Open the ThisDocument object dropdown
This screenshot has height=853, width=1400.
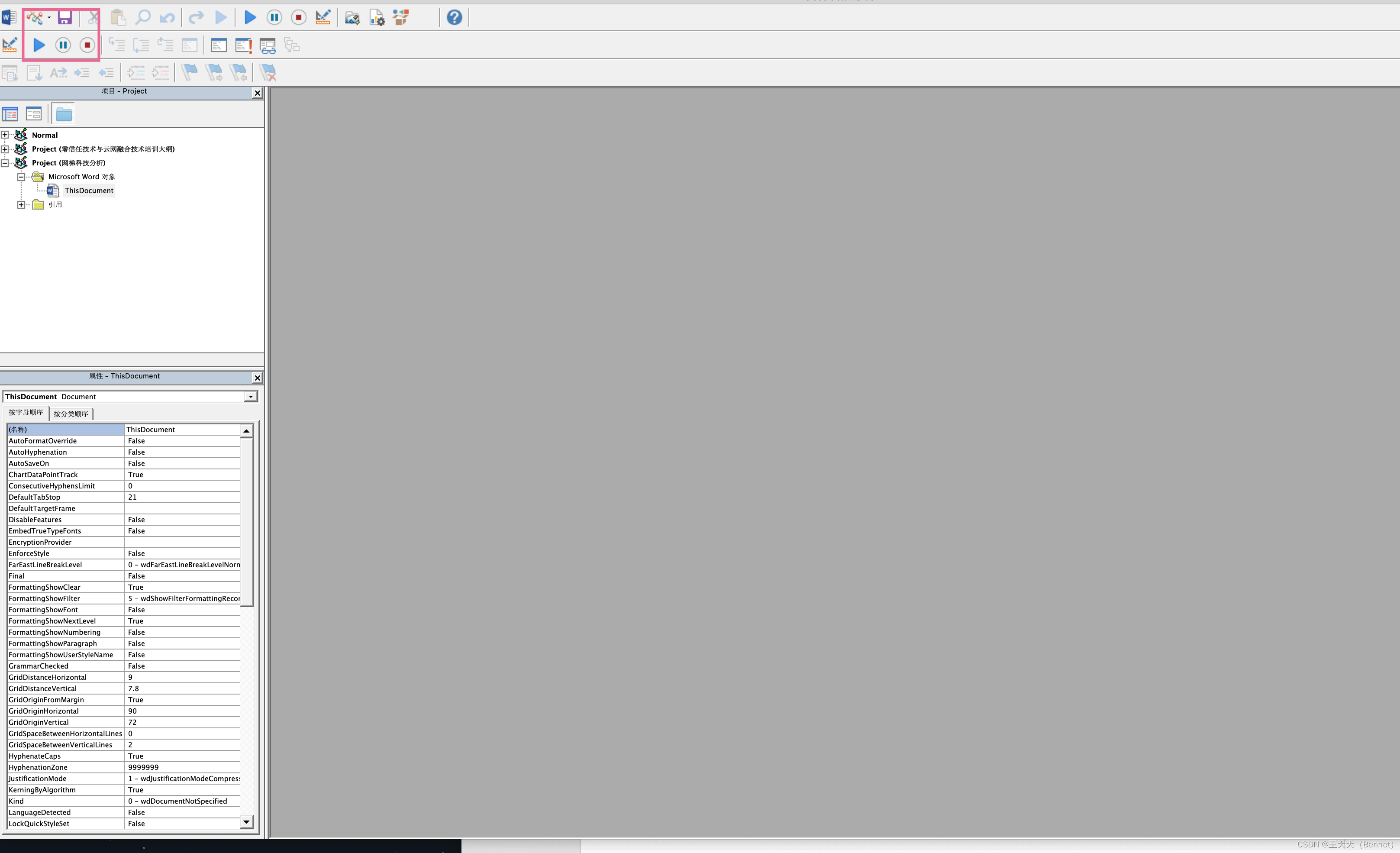pyautogui.click(x=251, y=397)
